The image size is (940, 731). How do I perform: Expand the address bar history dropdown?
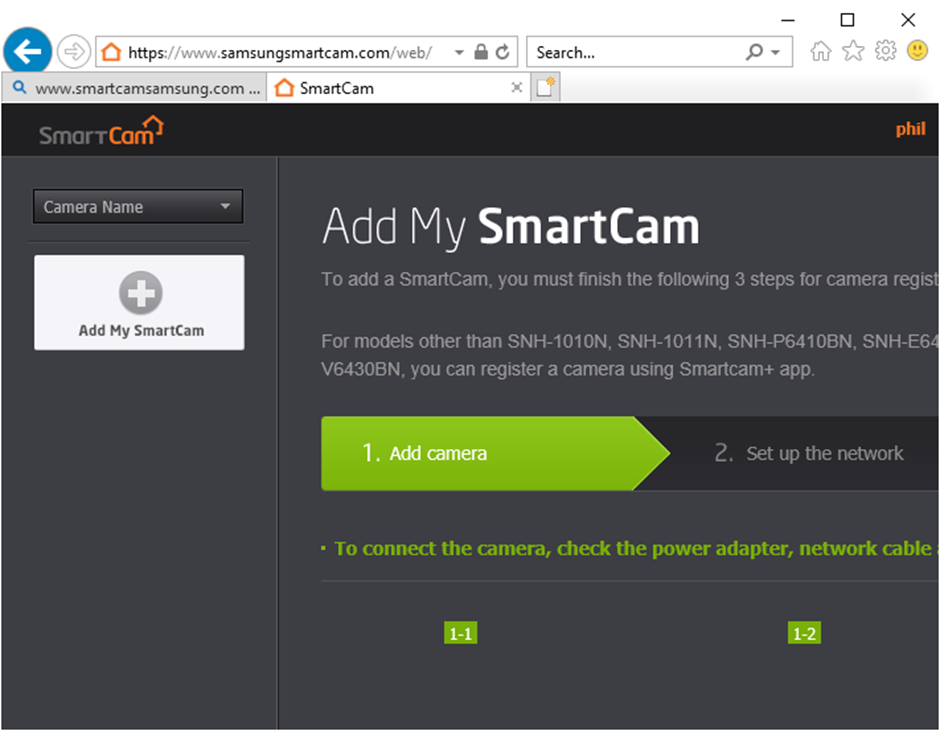(x=459, y=53)
